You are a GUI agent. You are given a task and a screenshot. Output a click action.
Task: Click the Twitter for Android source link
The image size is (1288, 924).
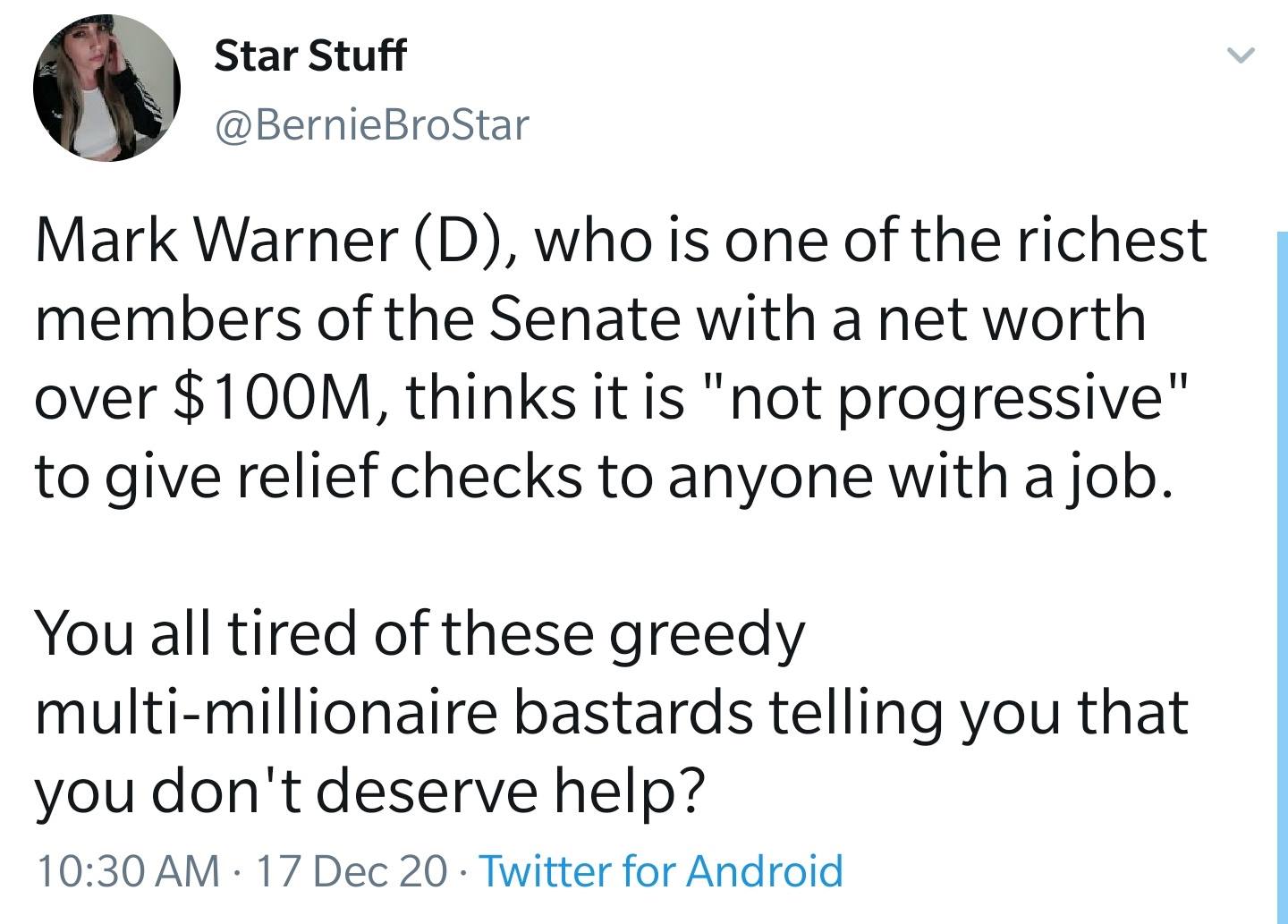point(662,869)
